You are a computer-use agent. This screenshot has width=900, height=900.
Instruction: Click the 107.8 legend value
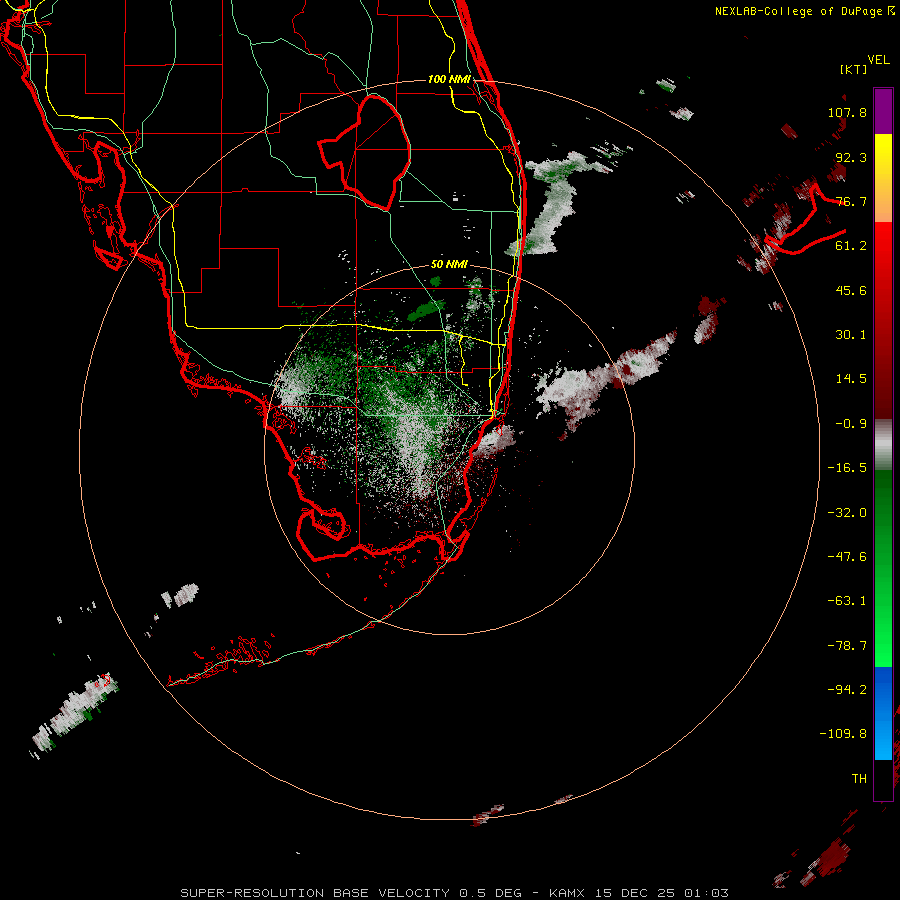[x=847, y=112]
